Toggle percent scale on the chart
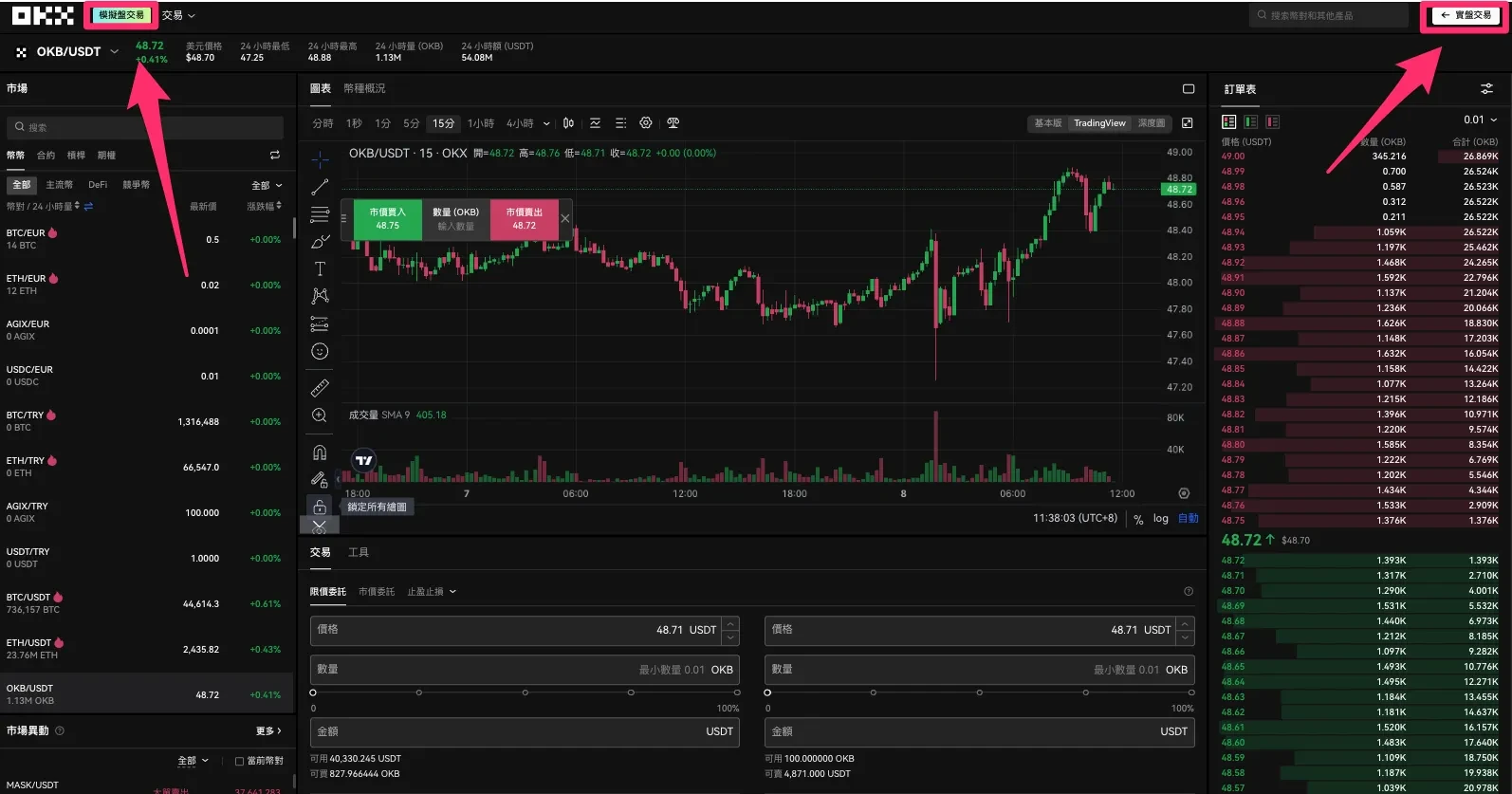The width and height of the screenshot is (1512, 794). click(1138, 519)
